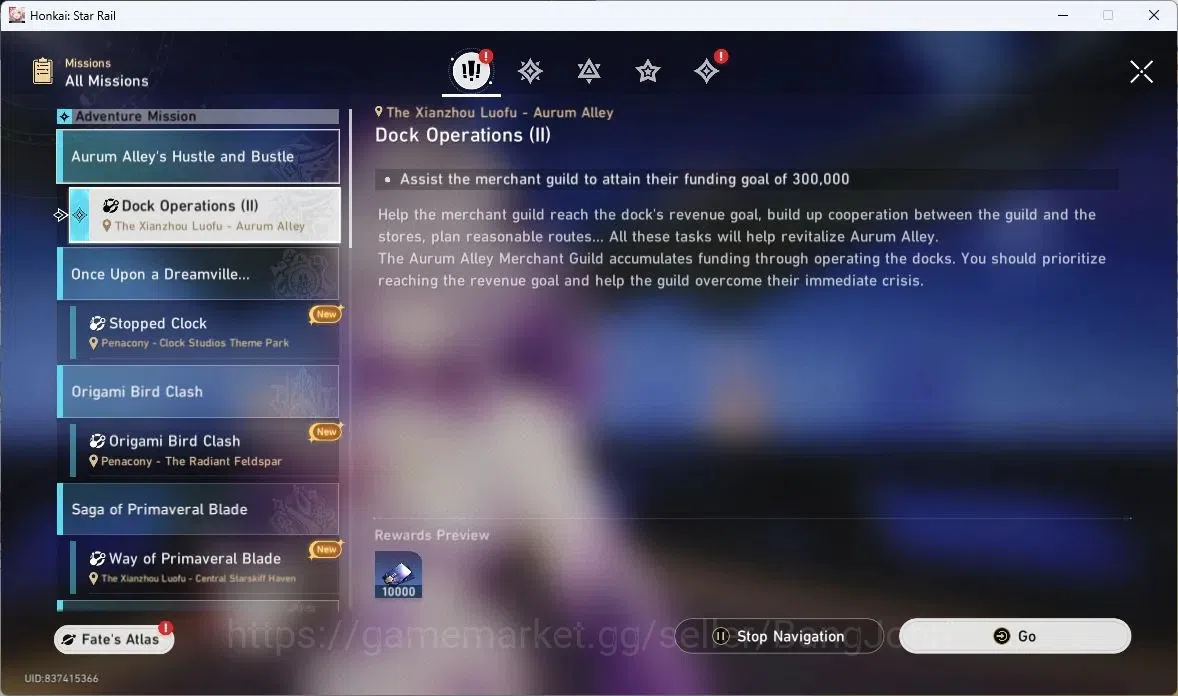Click the location pin next to Xianzhou Luofu - Aurum Alley heading

click(x=379, y=112)
